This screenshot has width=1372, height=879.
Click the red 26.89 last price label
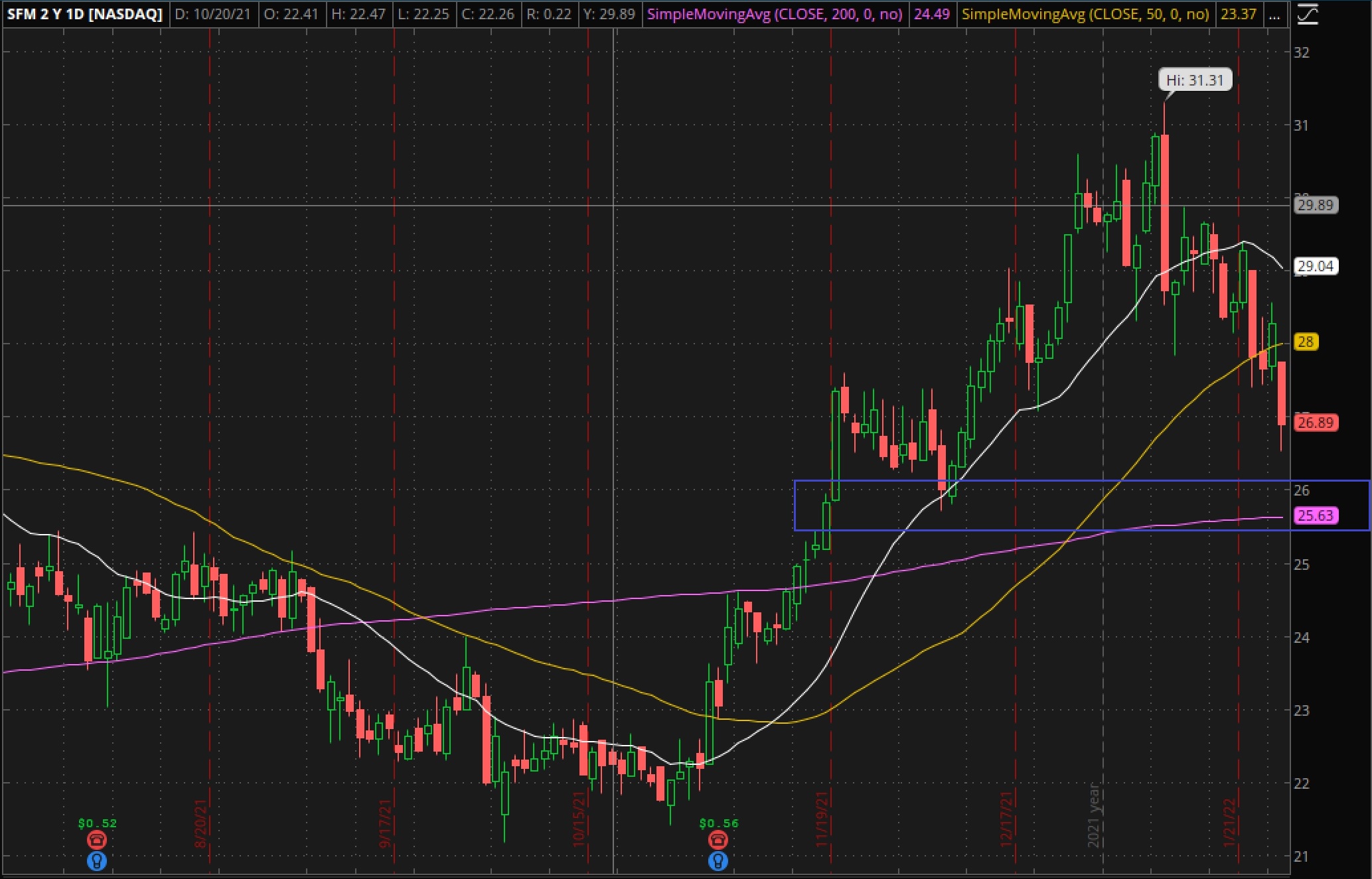(x=1316, y=423)
